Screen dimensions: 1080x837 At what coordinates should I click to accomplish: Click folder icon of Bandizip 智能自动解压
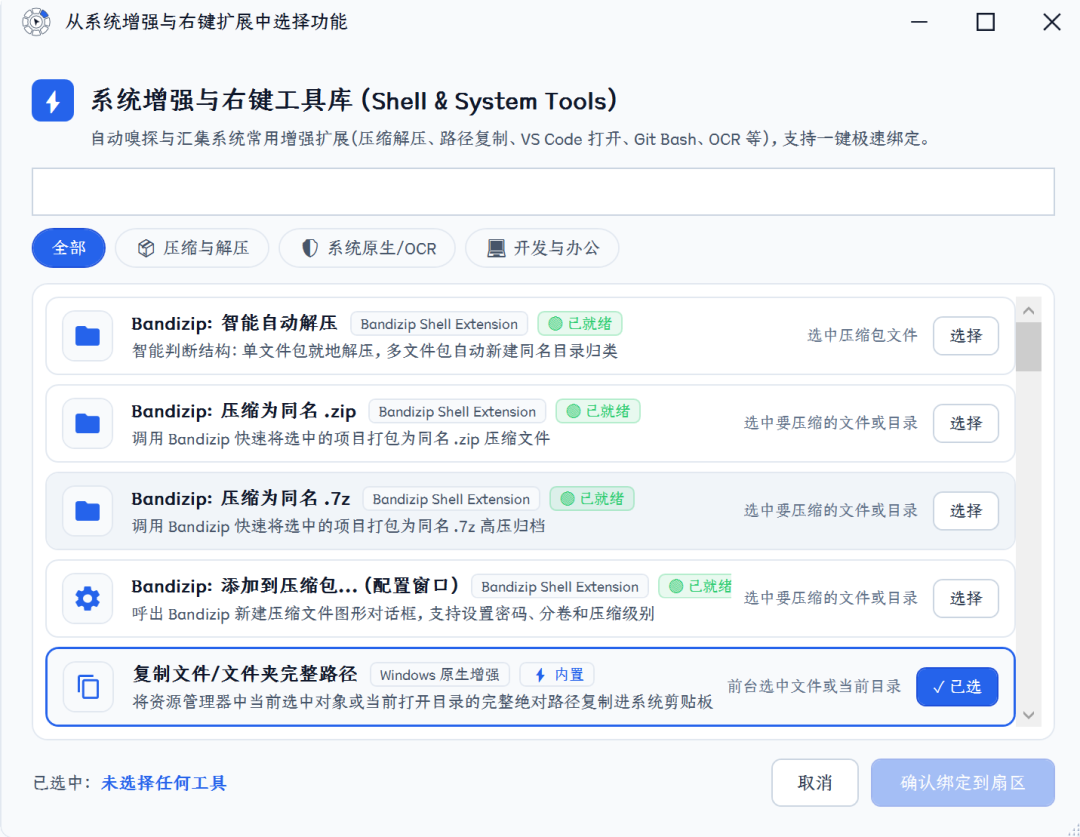(x=87, y=336)
